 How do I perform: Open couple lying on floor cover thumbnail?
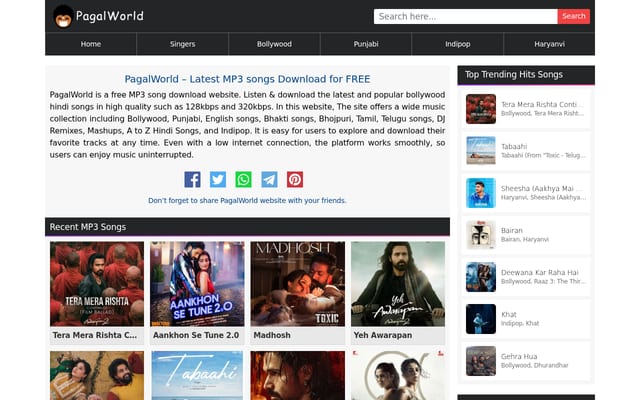[97, 376]
